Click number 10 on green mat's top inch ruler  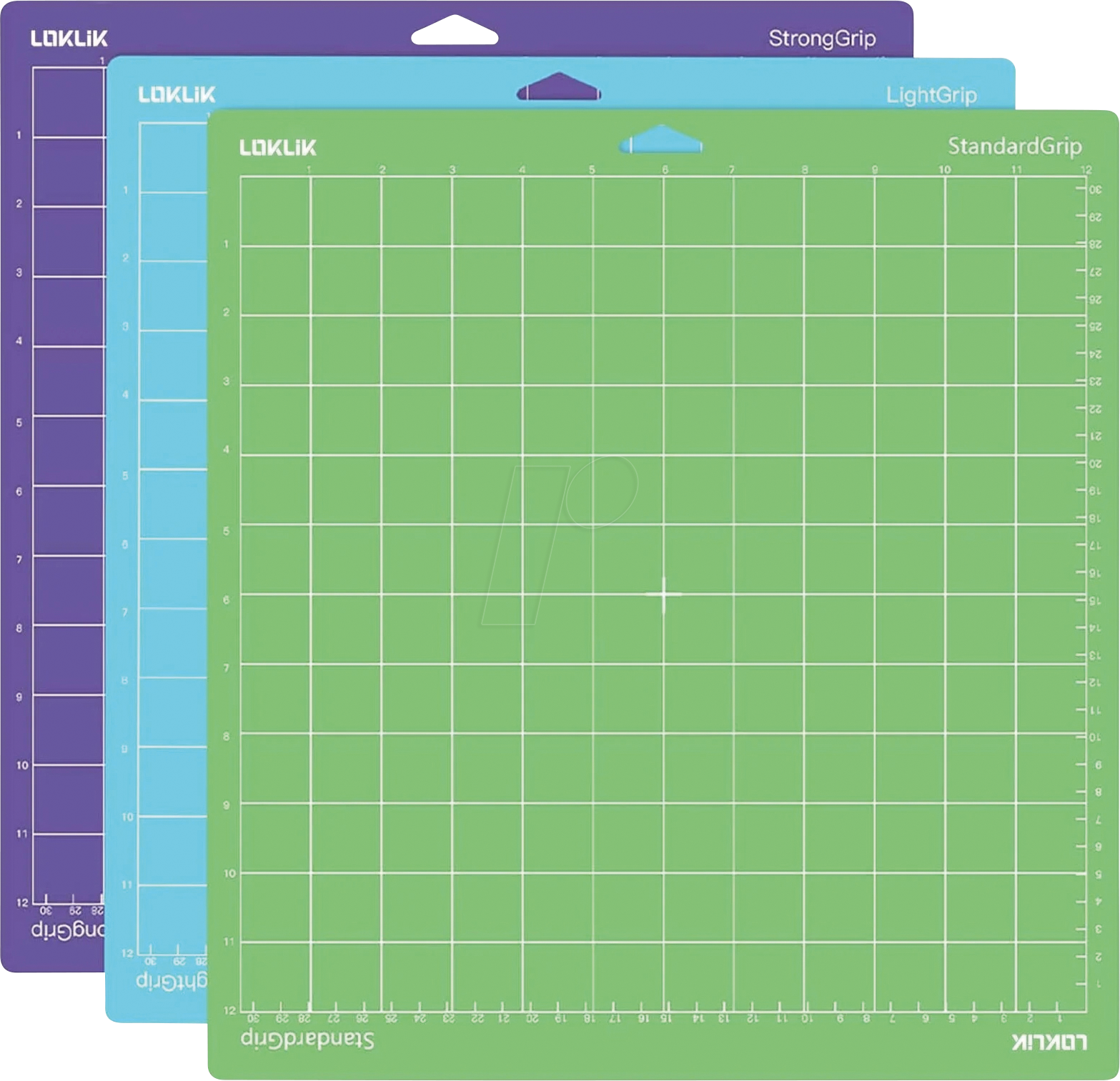click(x=945, y=170)
